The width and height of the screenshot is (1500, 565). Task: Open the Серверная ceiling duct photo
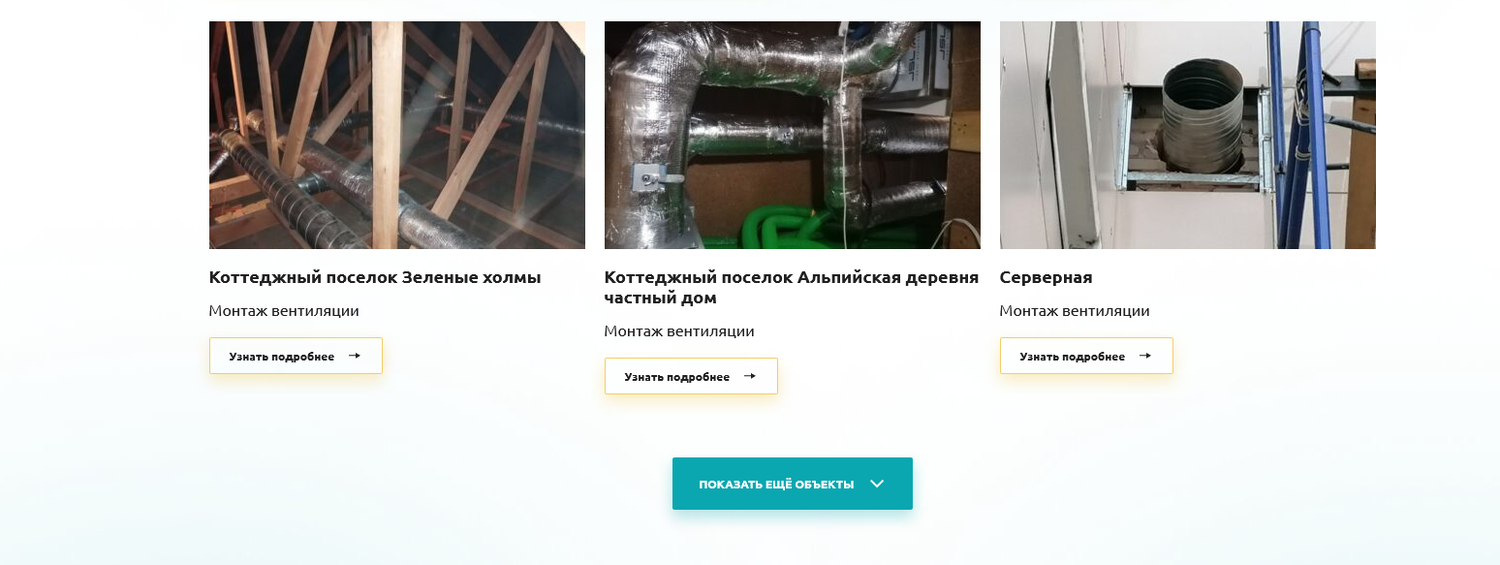click(1188, 135)
